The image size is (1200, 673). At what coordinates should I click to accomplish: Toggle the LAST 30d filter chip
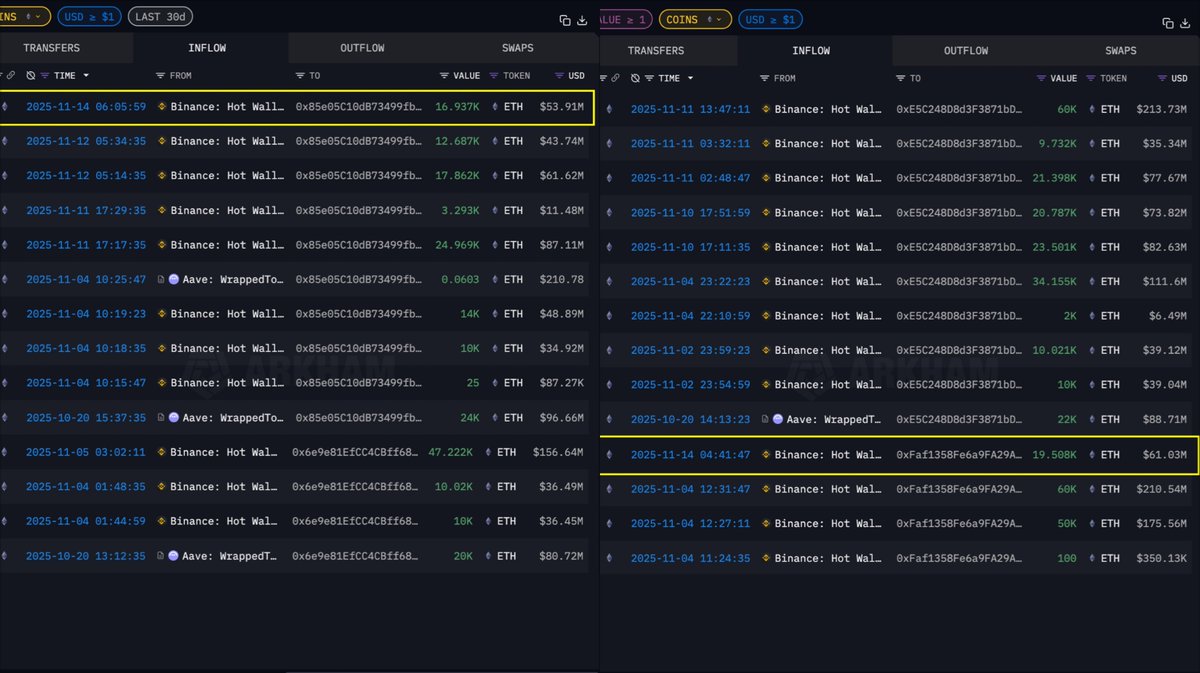coord(161,17)
